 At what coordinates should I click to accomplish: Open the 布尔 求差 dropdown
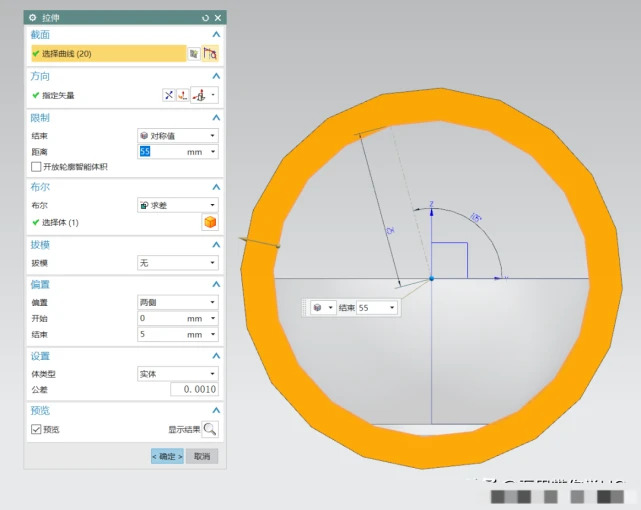pos(177,205)
